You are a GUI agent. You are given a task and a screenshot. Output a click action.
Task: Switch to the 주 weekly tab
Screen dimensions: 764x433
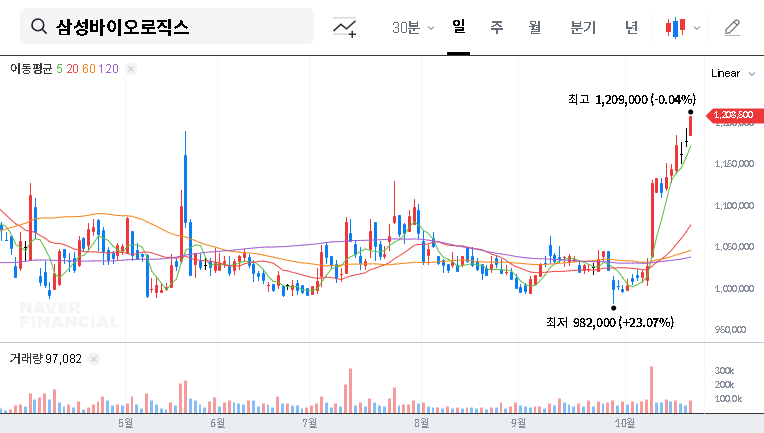tap(496, 27)
